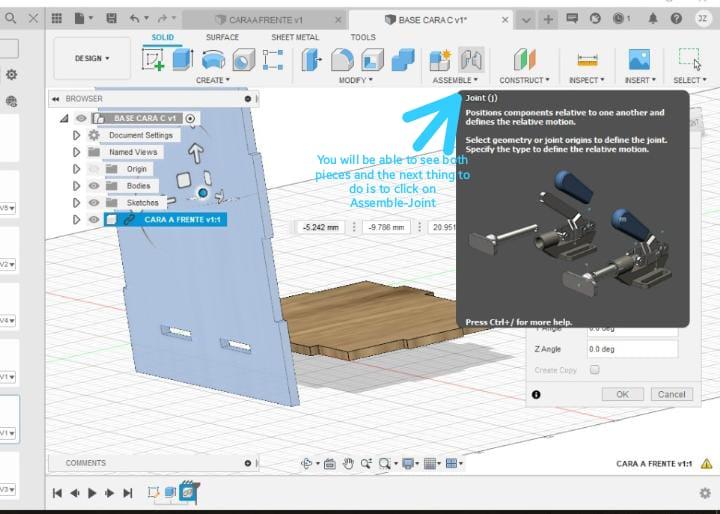Jump to timeline start
Screen dimensions: 720x514
click(57, 493)
